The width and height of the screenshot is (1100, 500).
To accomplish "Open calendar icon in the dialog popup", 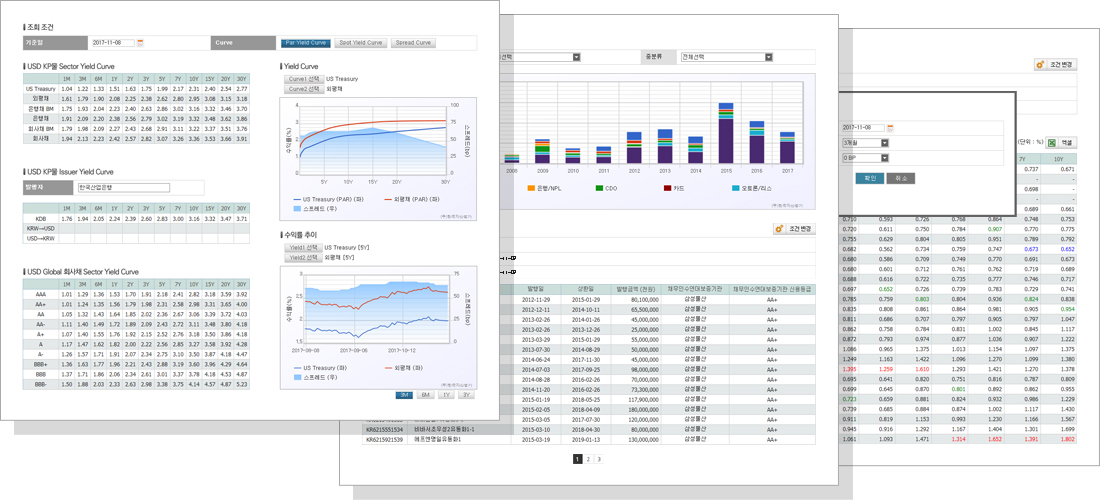I will [x=891, y=128].
